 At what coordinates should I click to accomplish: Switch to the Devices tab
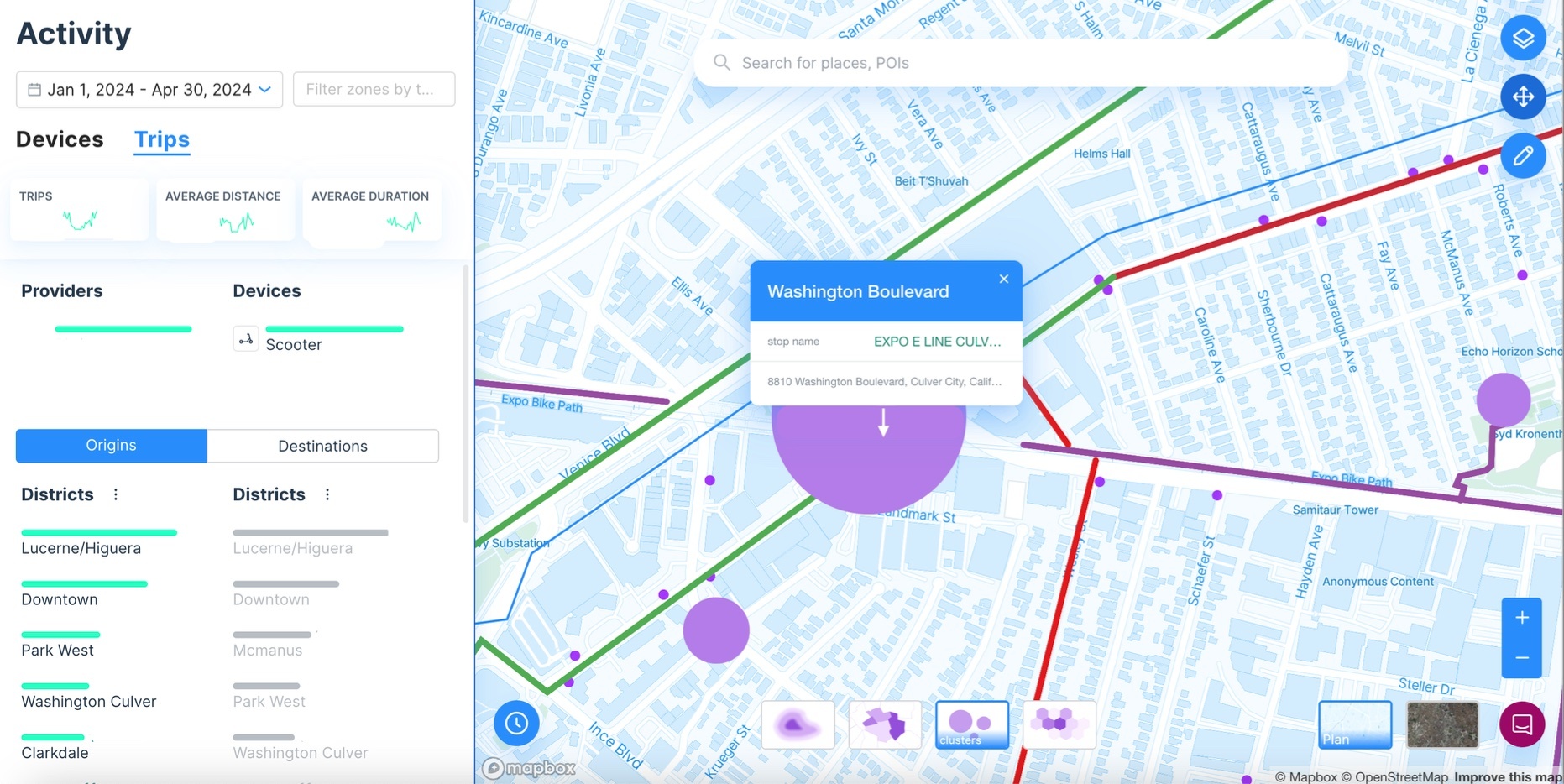(x=60, y=139)
